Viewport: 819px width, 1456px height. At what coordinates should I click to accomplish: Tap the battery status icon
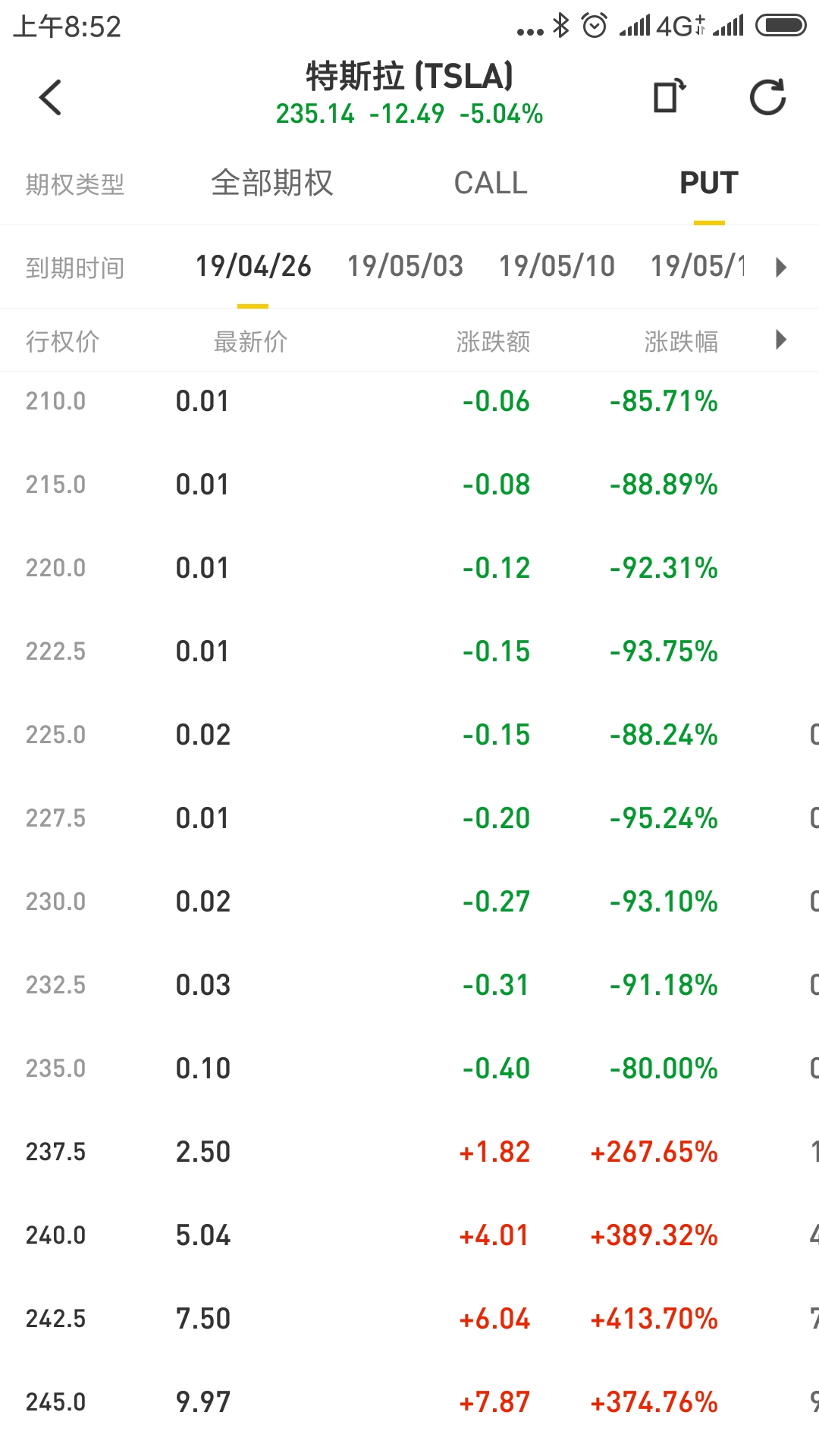click(780, 26)
